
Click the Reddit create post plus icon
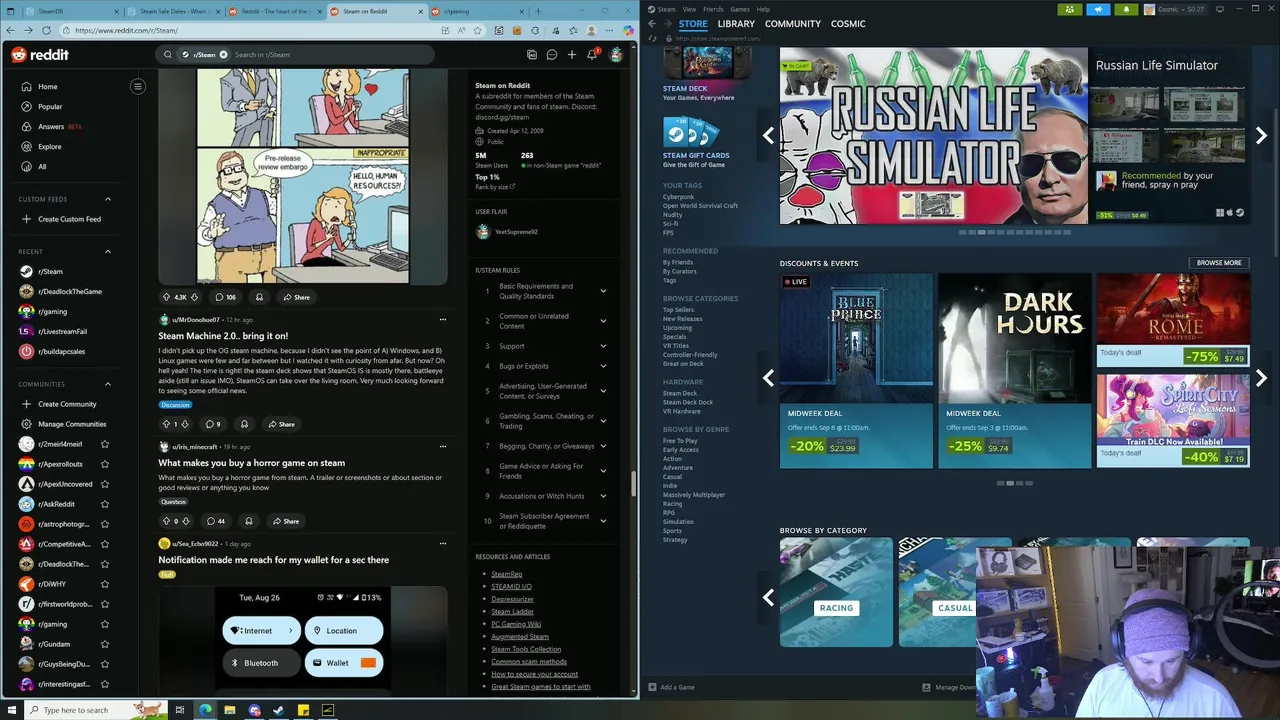572,55
